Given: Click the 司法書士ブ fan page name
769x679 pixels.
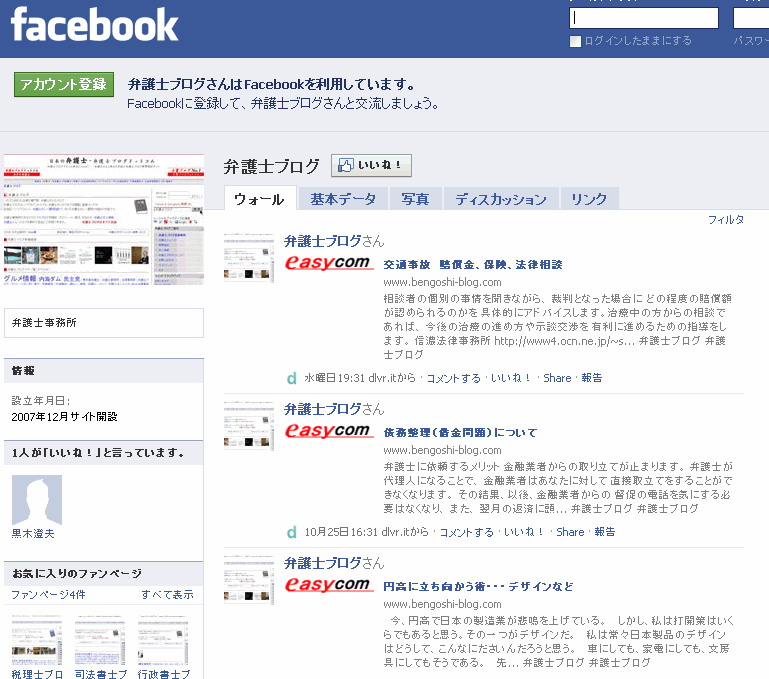Looking at the screenshot, I should 101,674.
